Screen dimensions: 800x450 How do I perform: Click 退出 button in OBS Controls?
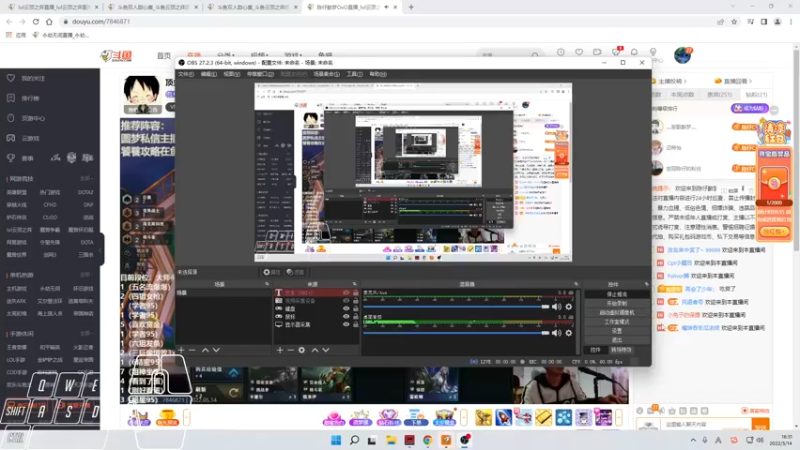(617, 340)
